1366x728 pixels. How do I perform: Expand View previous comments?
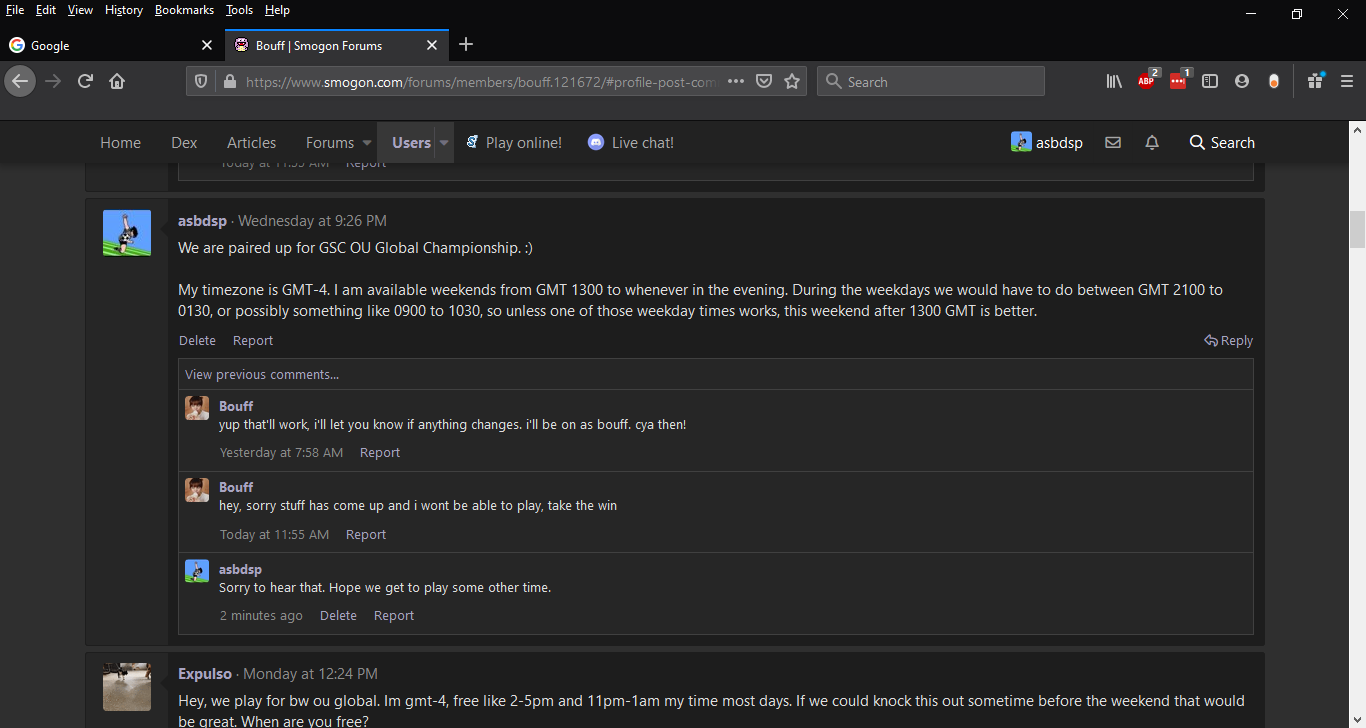[262, 374]
